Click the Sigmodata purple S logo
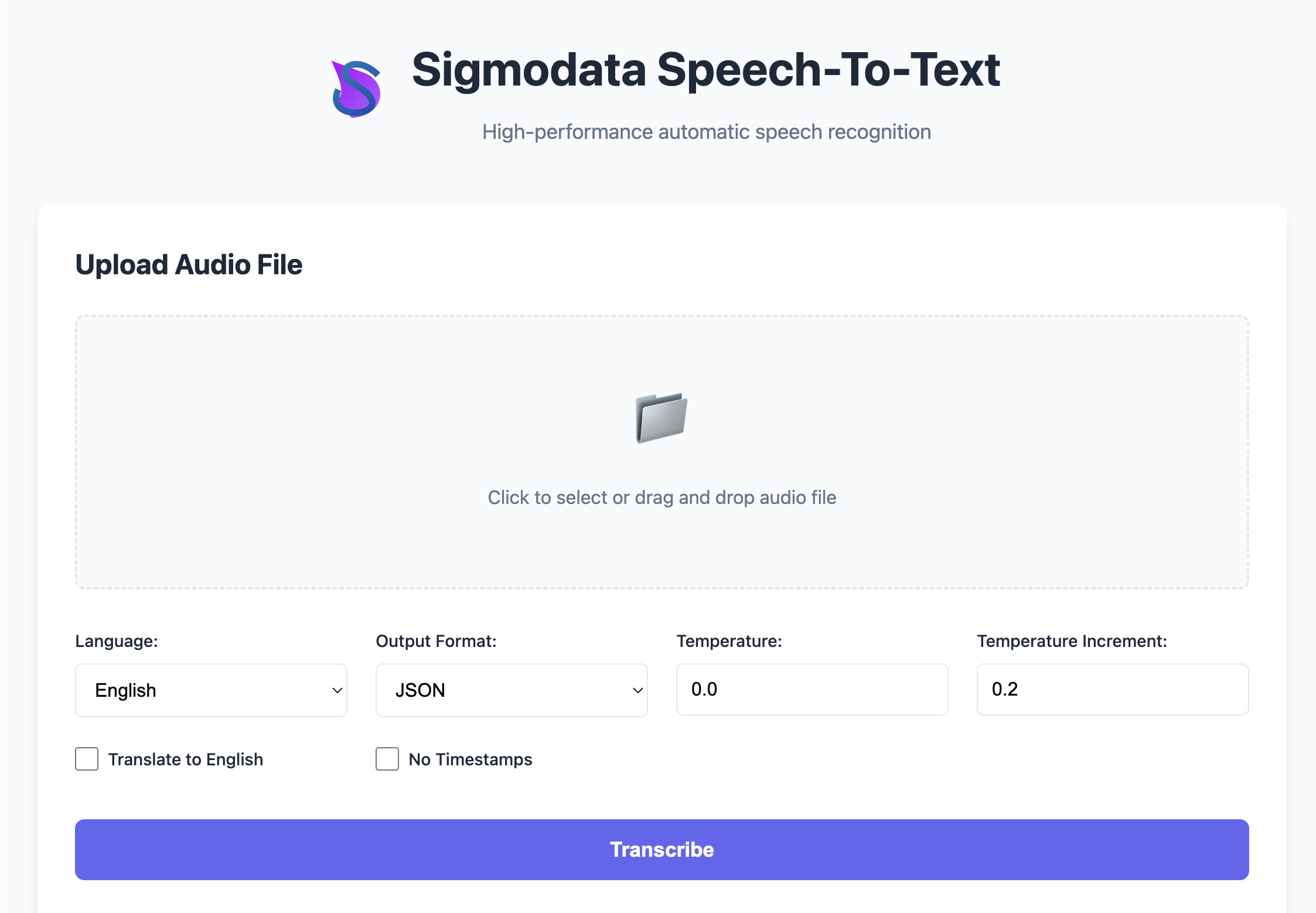1316x913 pixels. pos(356,89)
